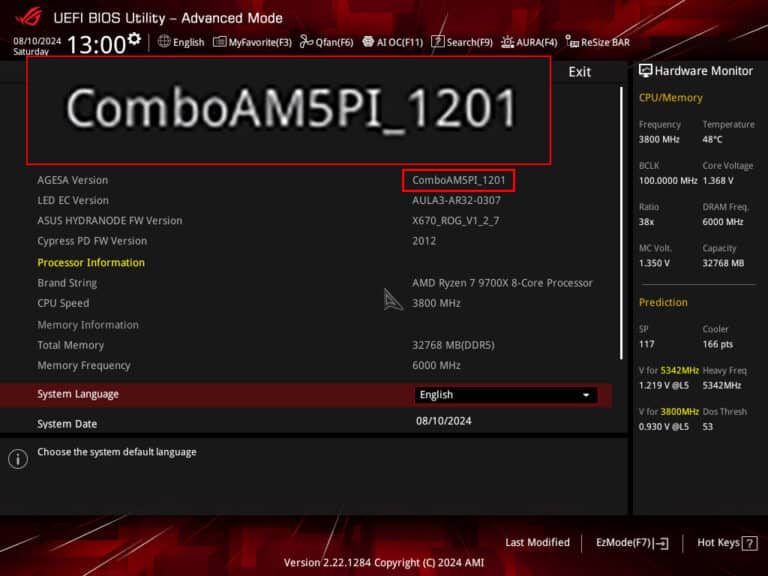Open Last Modified list

[x=537, y=542]
